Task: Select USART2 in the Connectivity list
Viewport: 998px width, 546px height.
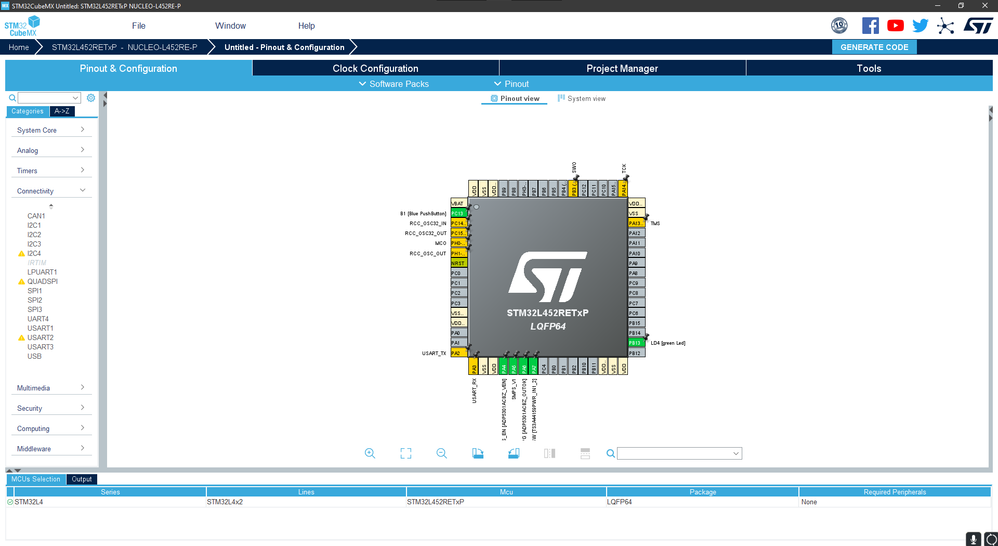Action: (40, 337)
